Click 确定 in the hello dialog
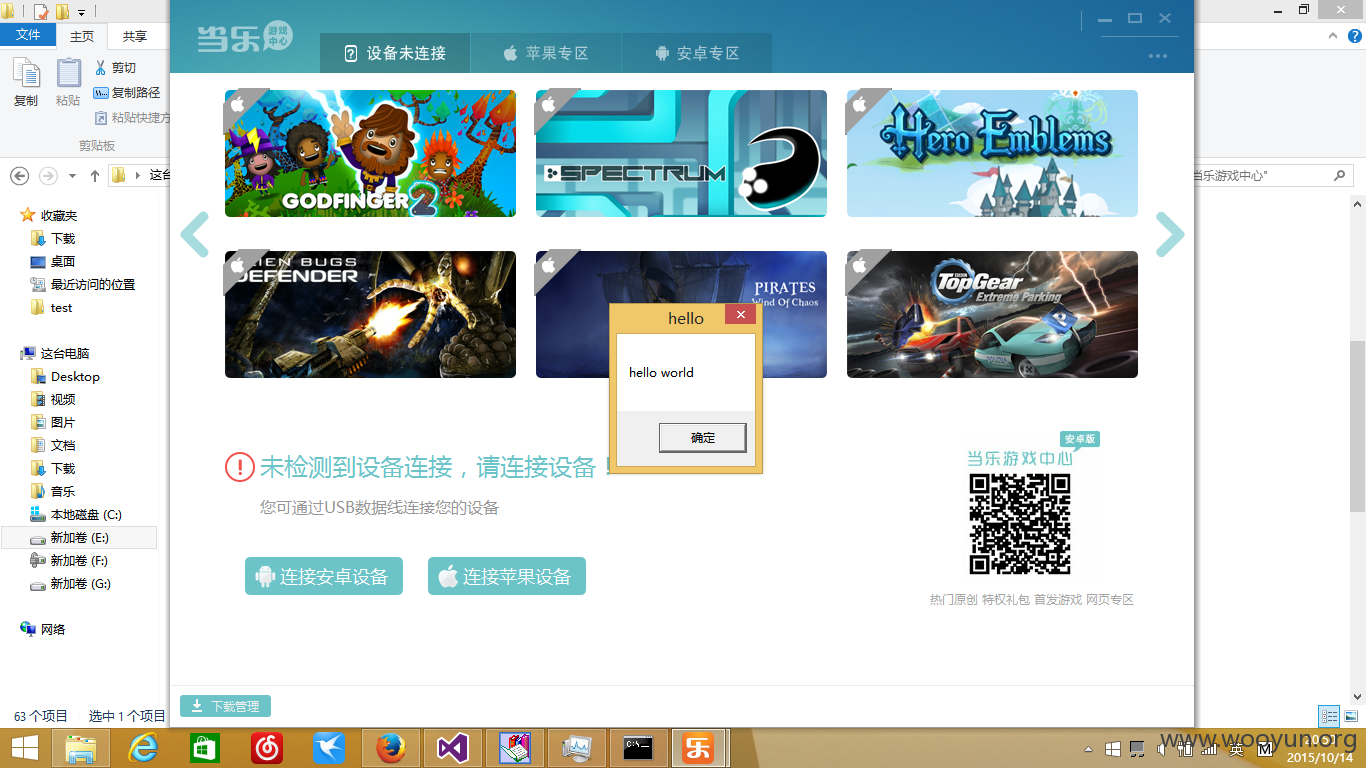This screenshot has width=1366, height=768. coord(702,437)
